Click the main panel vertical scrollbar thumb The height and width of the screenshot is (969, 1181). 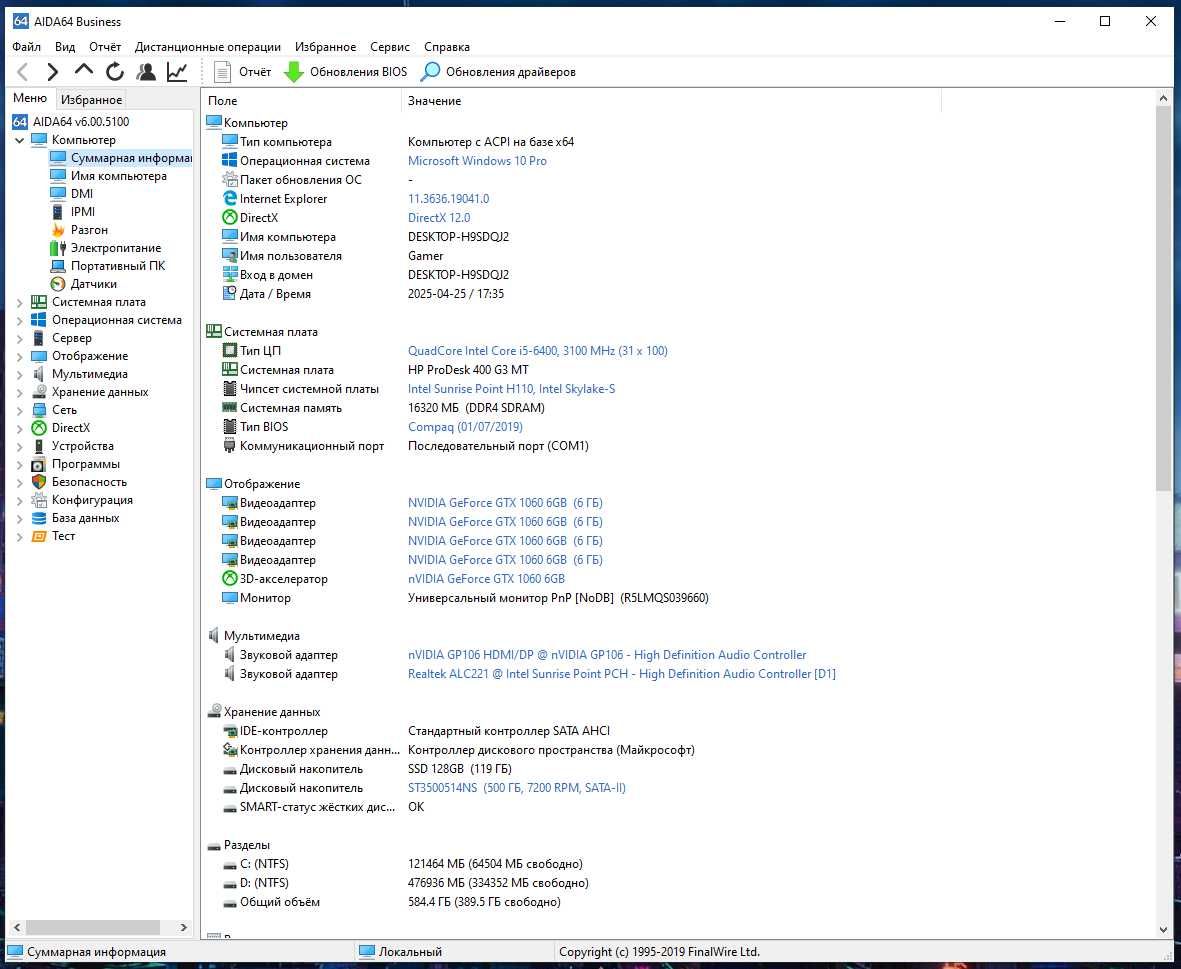(1164, 297)
